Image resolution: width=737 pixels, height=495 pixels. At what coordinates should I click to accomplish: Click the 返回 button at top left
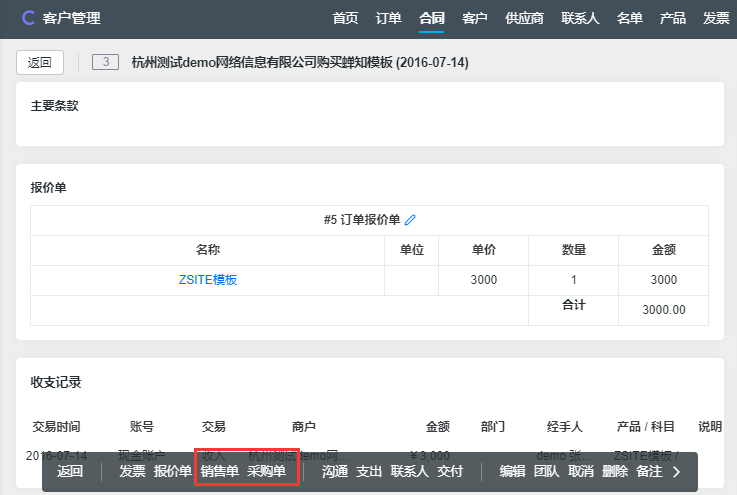click(x=40, y=62)
